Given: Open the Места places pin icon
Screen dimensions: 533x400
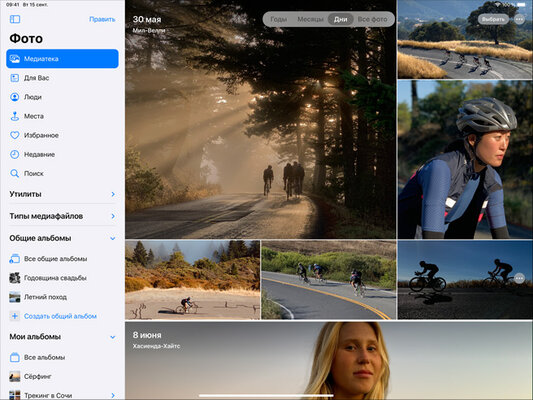Looking at the screenshot, I should coord(15,116).
